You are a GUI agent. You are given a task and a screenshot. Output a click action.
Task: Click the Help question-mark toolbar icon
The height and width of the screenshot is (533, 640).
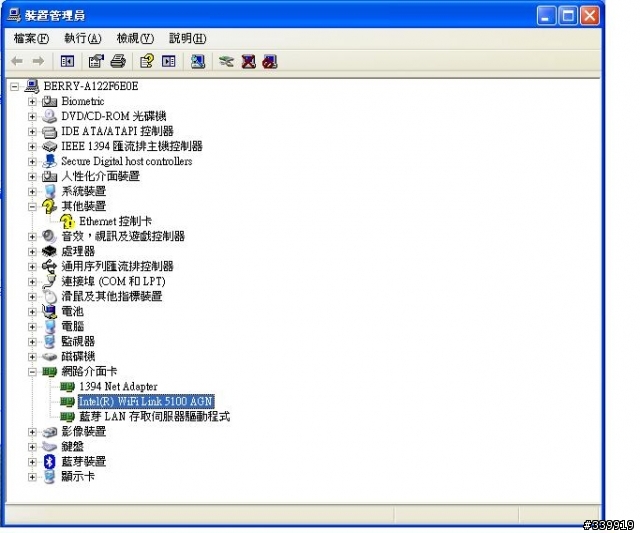pos(147,62)
